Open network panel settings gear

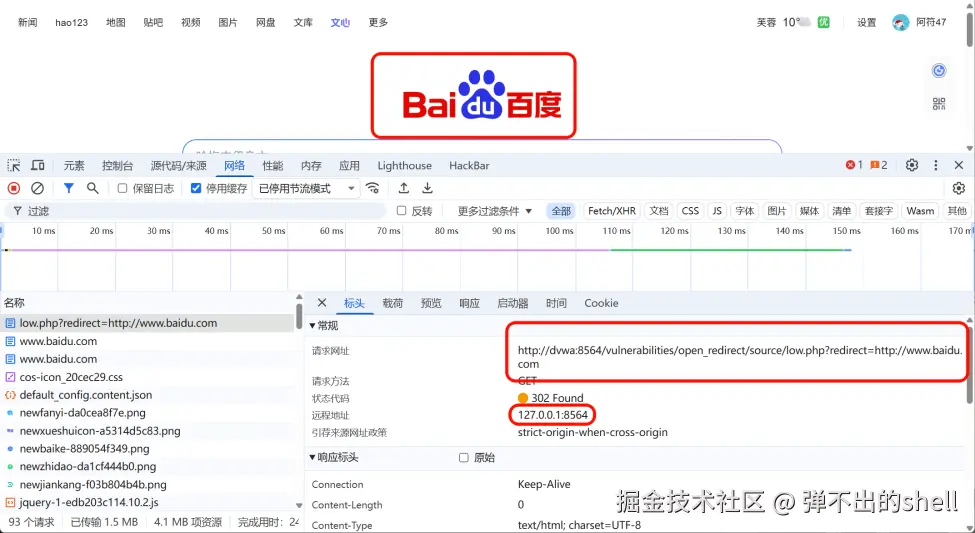click(x=959, y=188)
